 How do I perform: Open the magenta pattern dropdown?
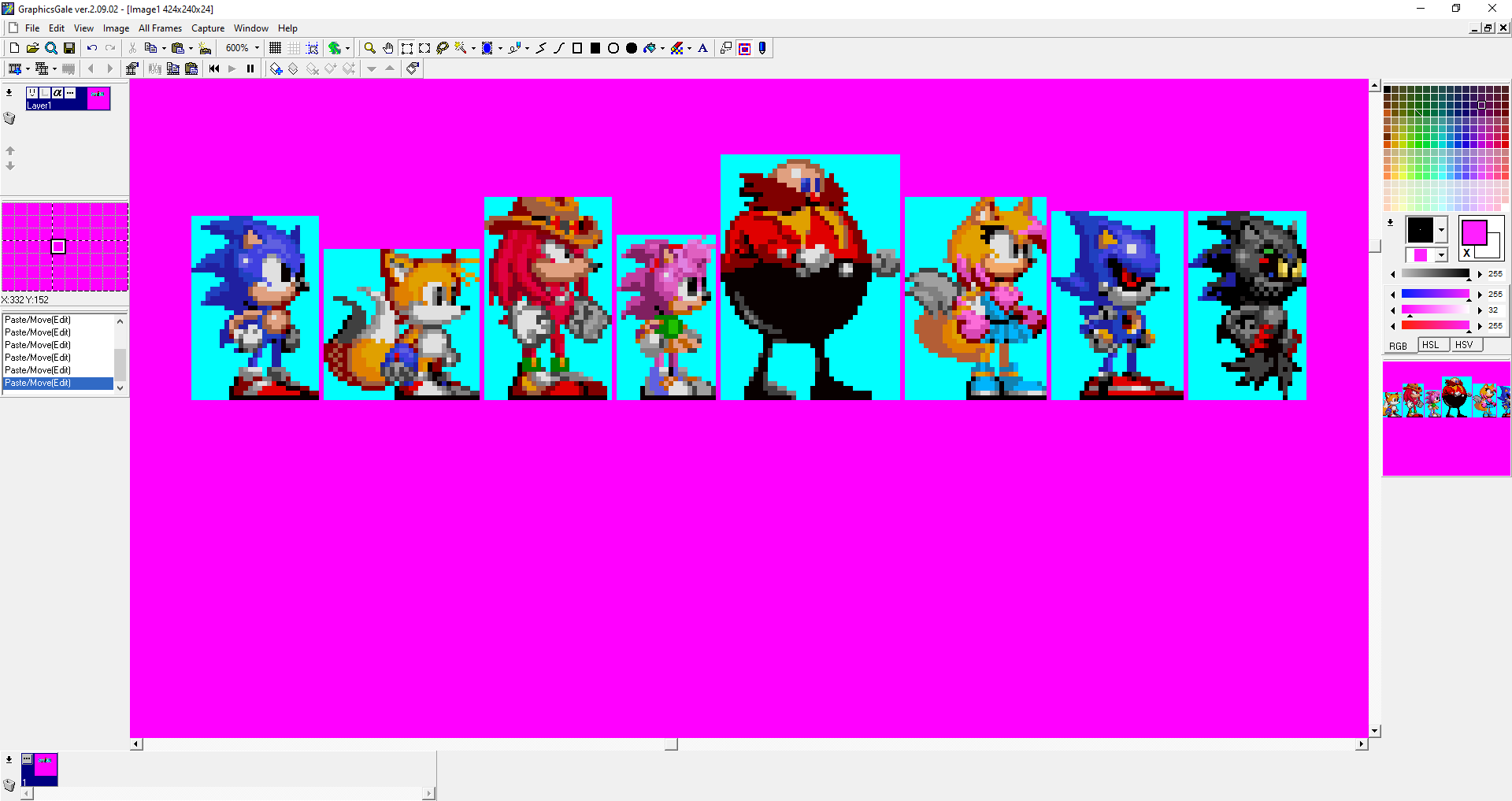tap(1441, 255)
